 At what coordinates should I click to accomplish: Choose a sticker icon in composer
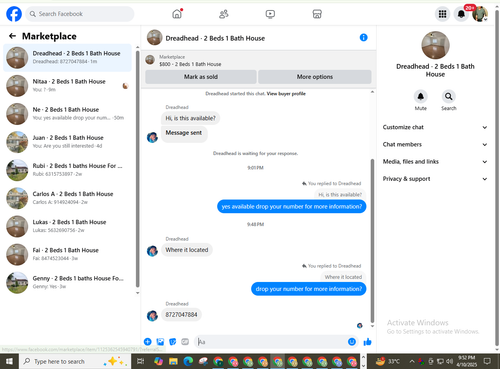point(173,342)
